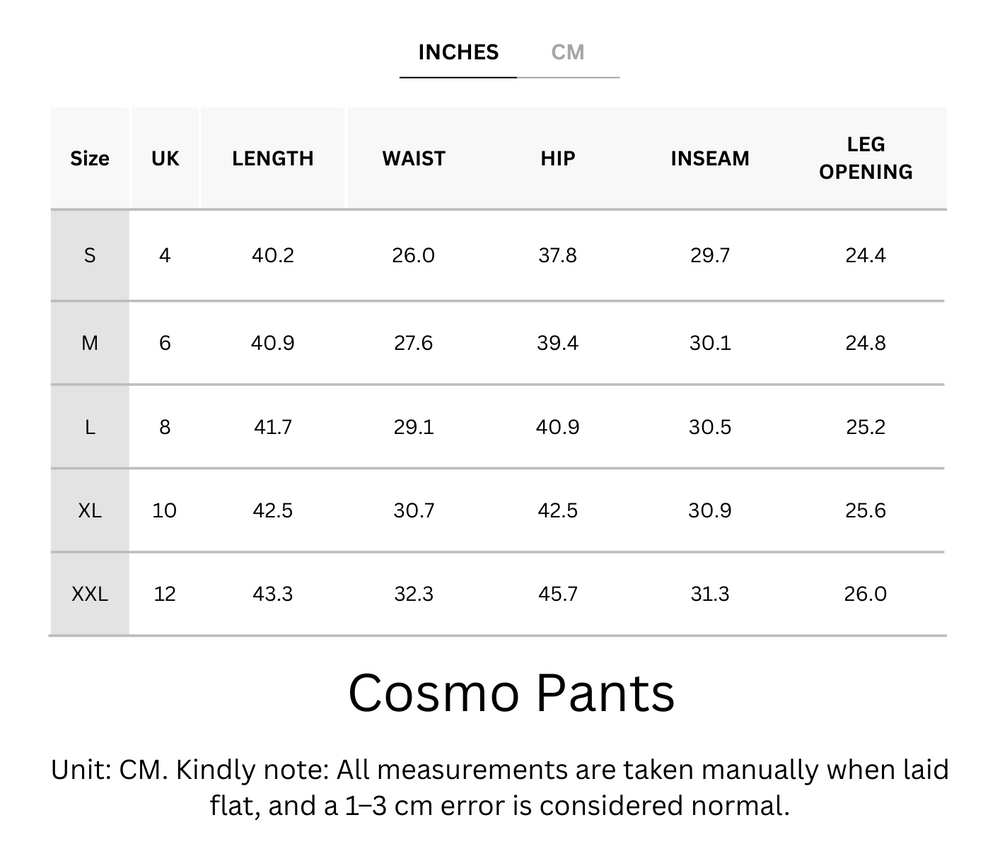Screen dimensions: 1000x856
Task: Select the INCHES unit tab
Action: [x=457, y=52]
